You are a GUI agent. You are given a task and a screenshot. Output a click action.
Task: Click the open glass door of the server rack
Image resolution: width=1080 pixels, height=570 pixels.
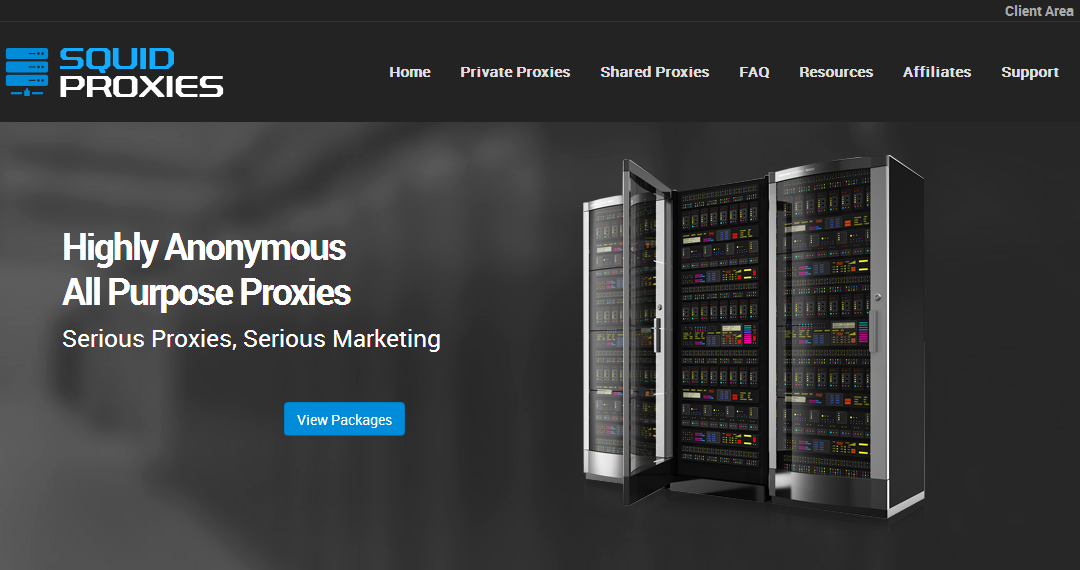[647, 329]
